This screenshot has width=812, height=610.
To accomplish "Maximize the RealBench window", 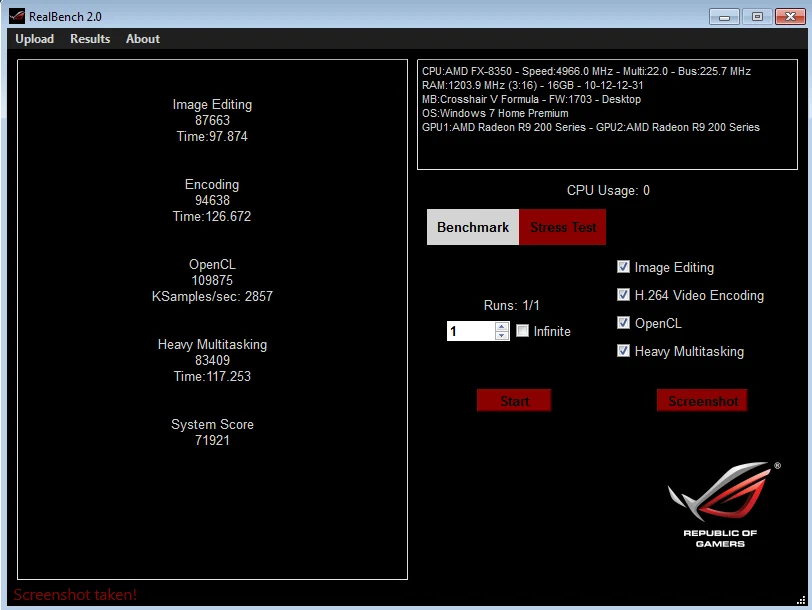I will tap(757, 17).
